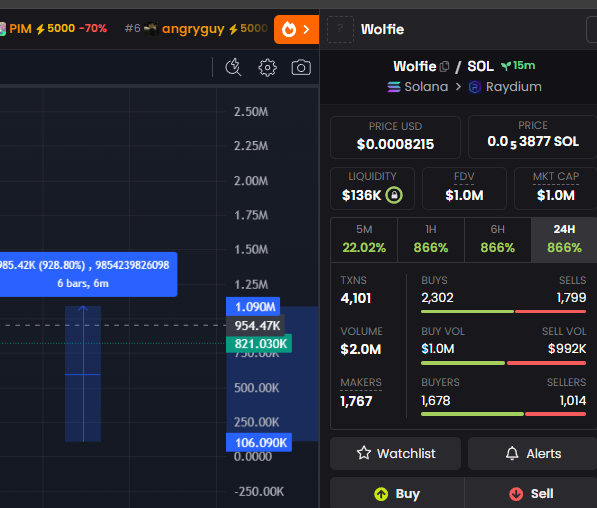Click the MKT CAP $1.0M box
Screen dimensions: 597x508
click(x=555, y=189)
